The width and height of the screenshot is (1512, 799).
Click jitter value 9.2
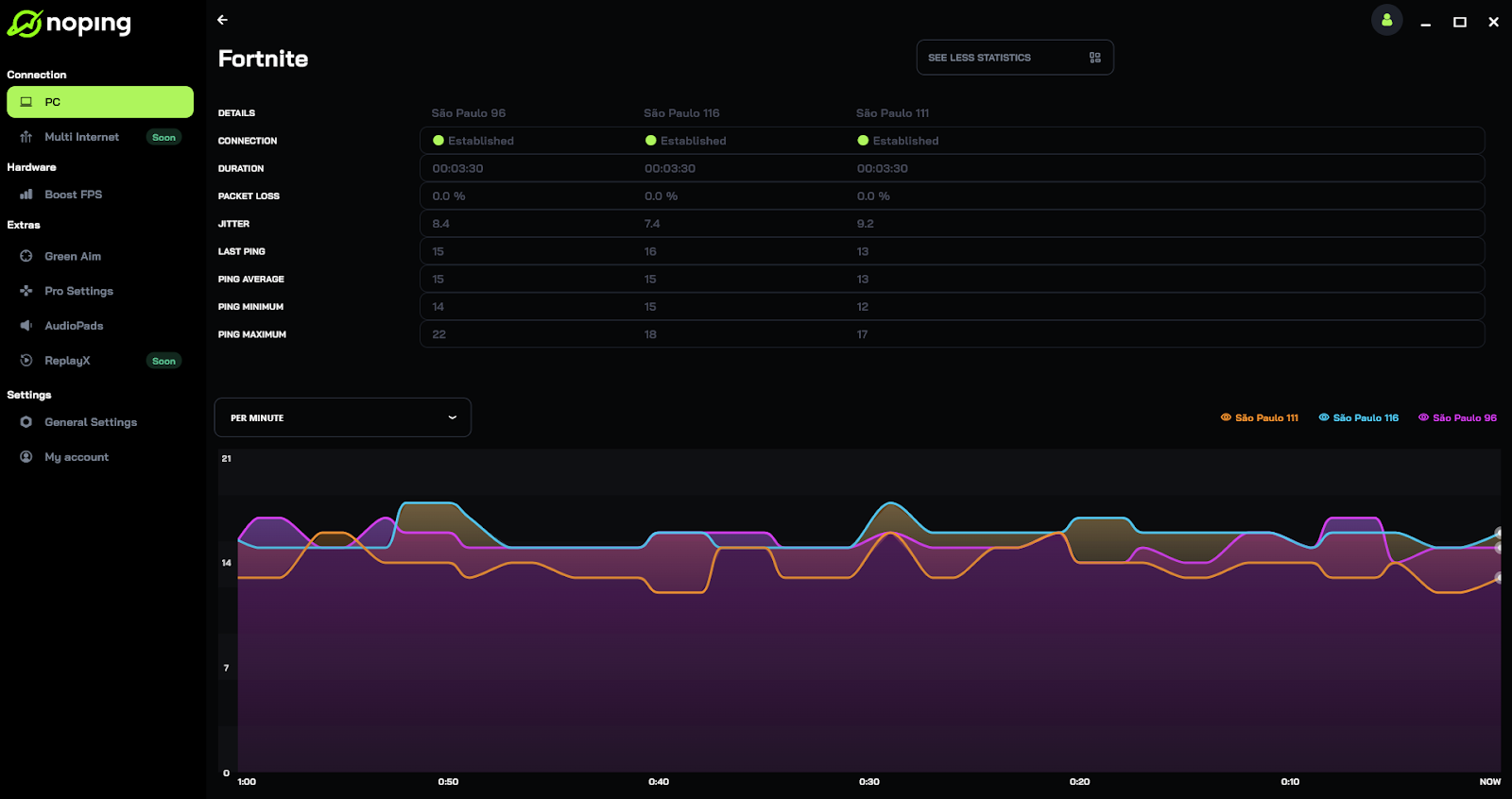point(866,224)
